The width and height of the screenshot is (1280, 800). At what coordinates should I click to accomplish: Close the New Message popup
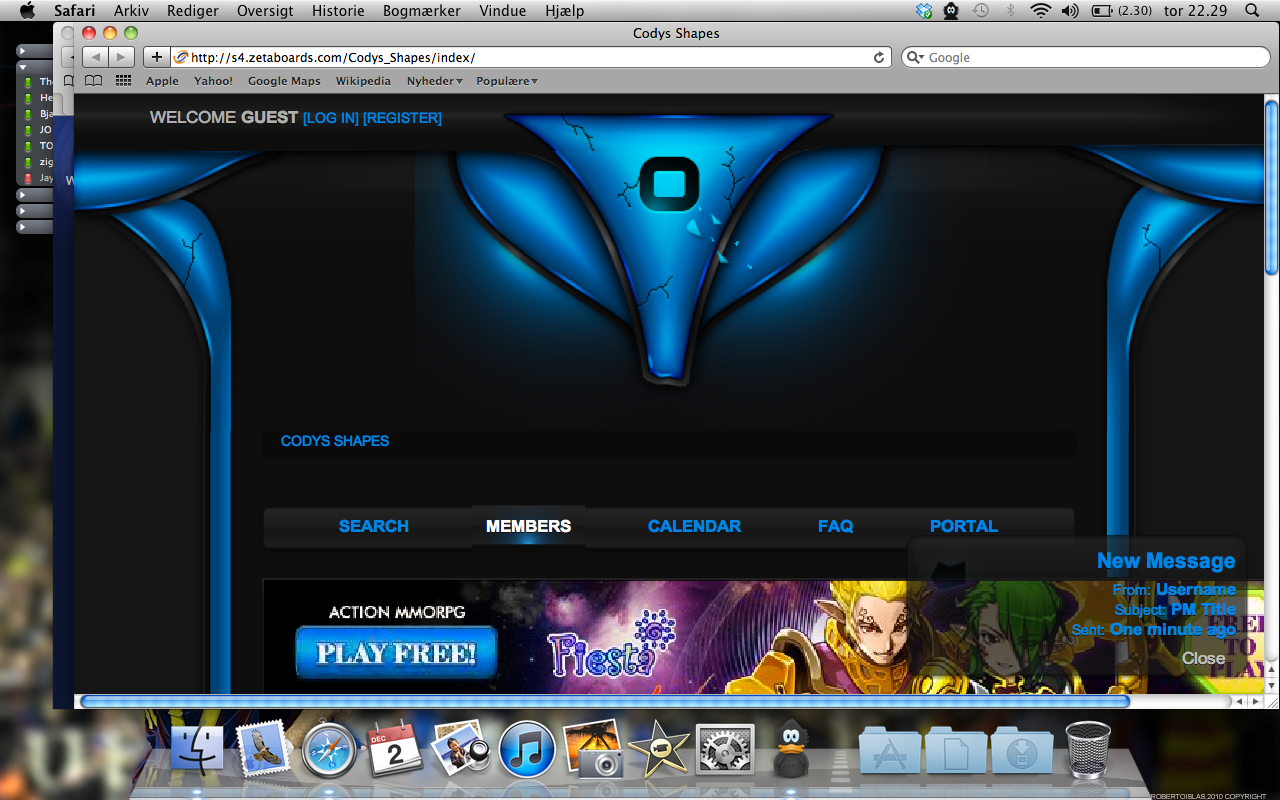point(1203,658)
